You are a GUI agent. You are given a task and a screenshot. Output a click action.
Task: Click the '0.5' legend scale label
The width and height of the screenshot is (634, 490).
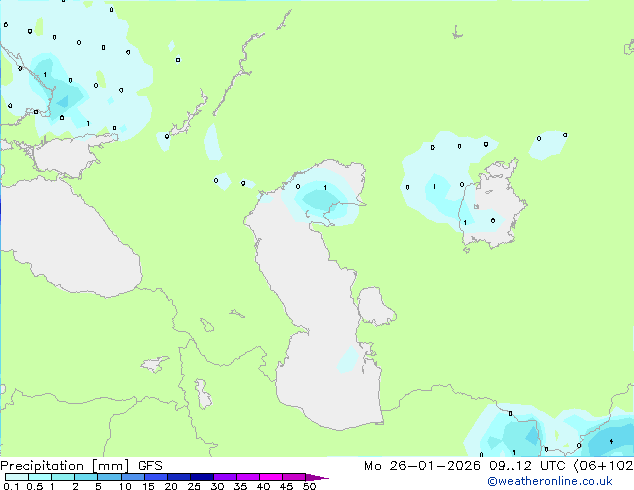coord(35,486)
